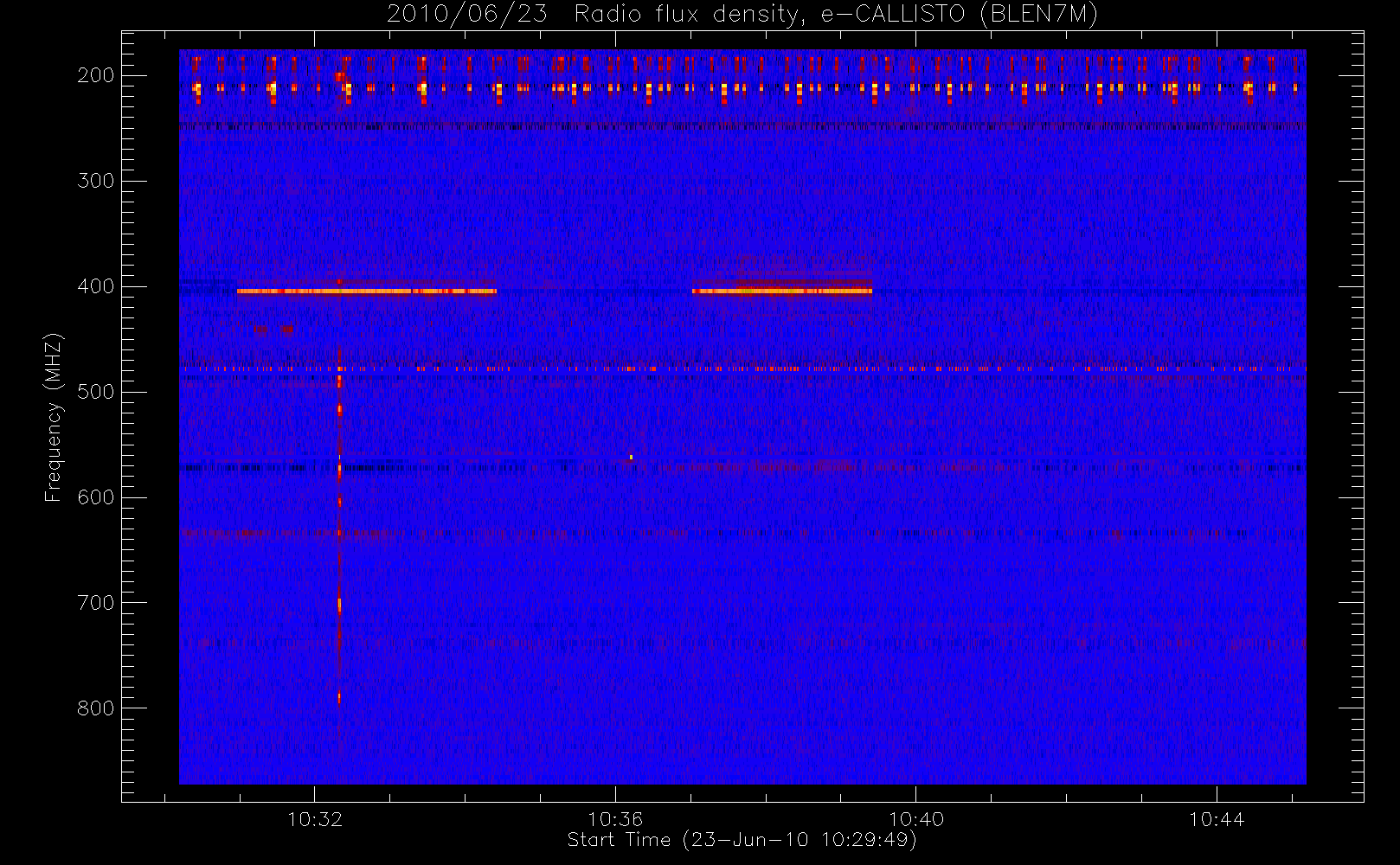Click the 700 frequency tick label

click(96, 603)
